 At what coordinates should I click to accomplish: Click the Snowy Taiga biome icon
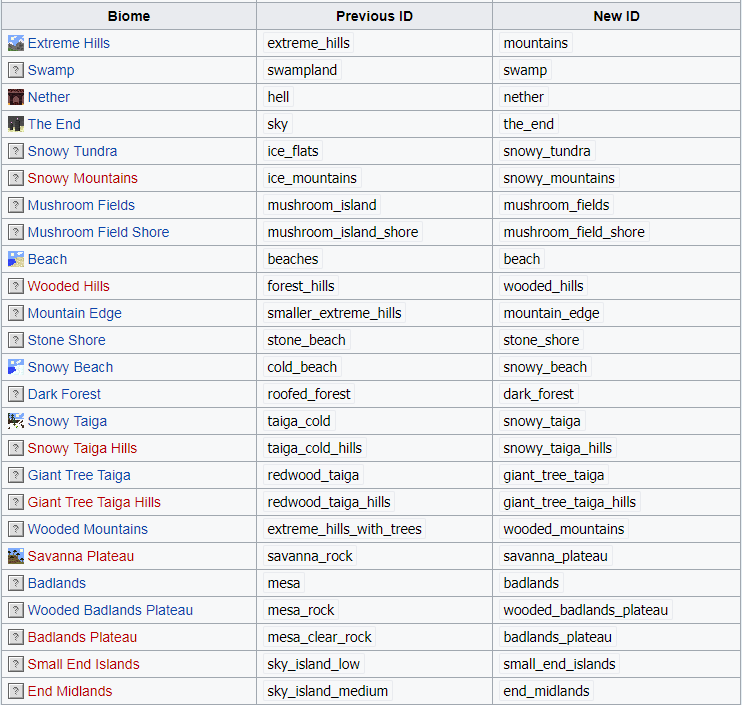(x=16, y=421)
